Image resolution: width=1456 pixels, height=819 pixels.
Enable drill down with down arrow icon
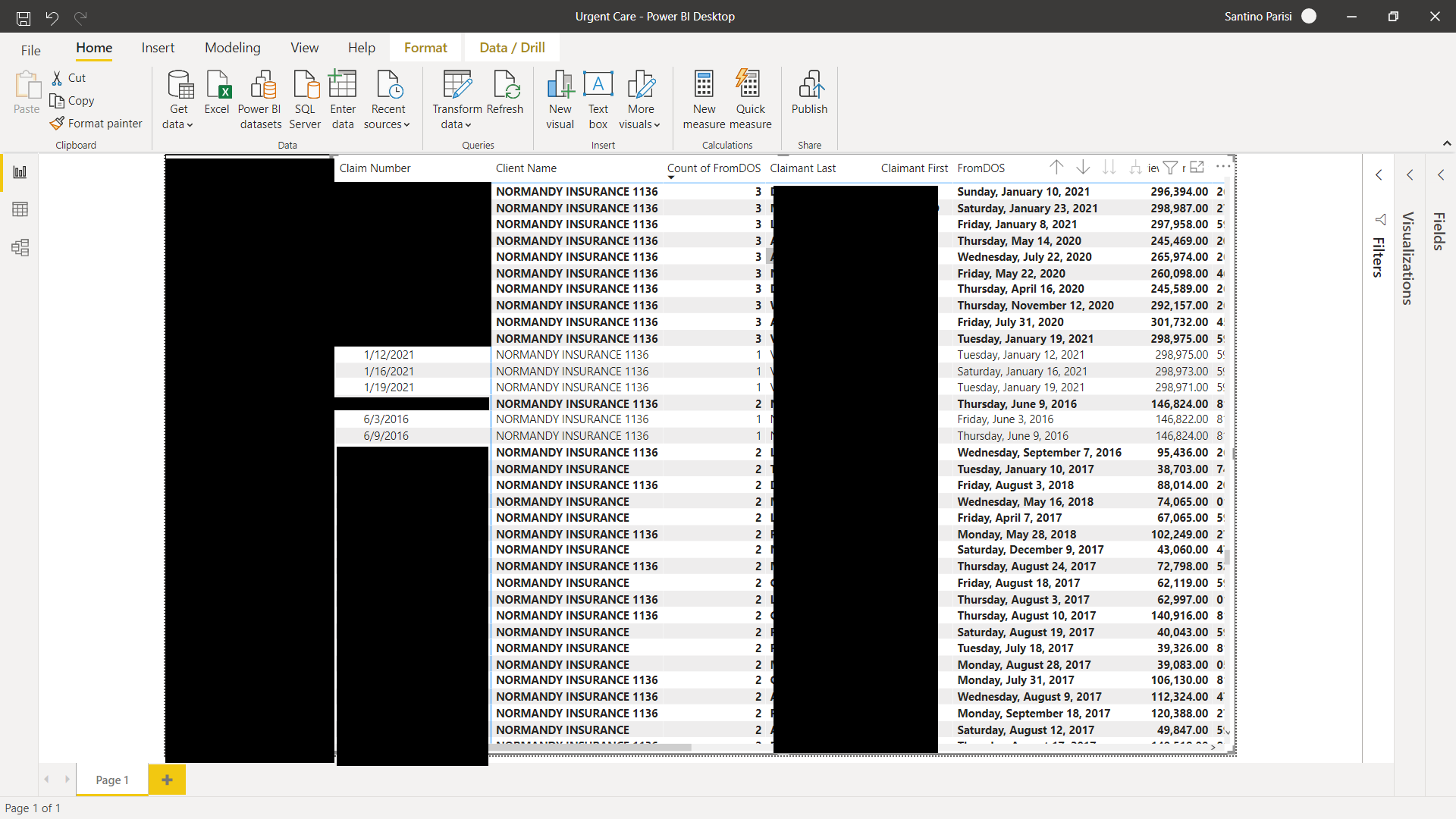(1083, 167)
